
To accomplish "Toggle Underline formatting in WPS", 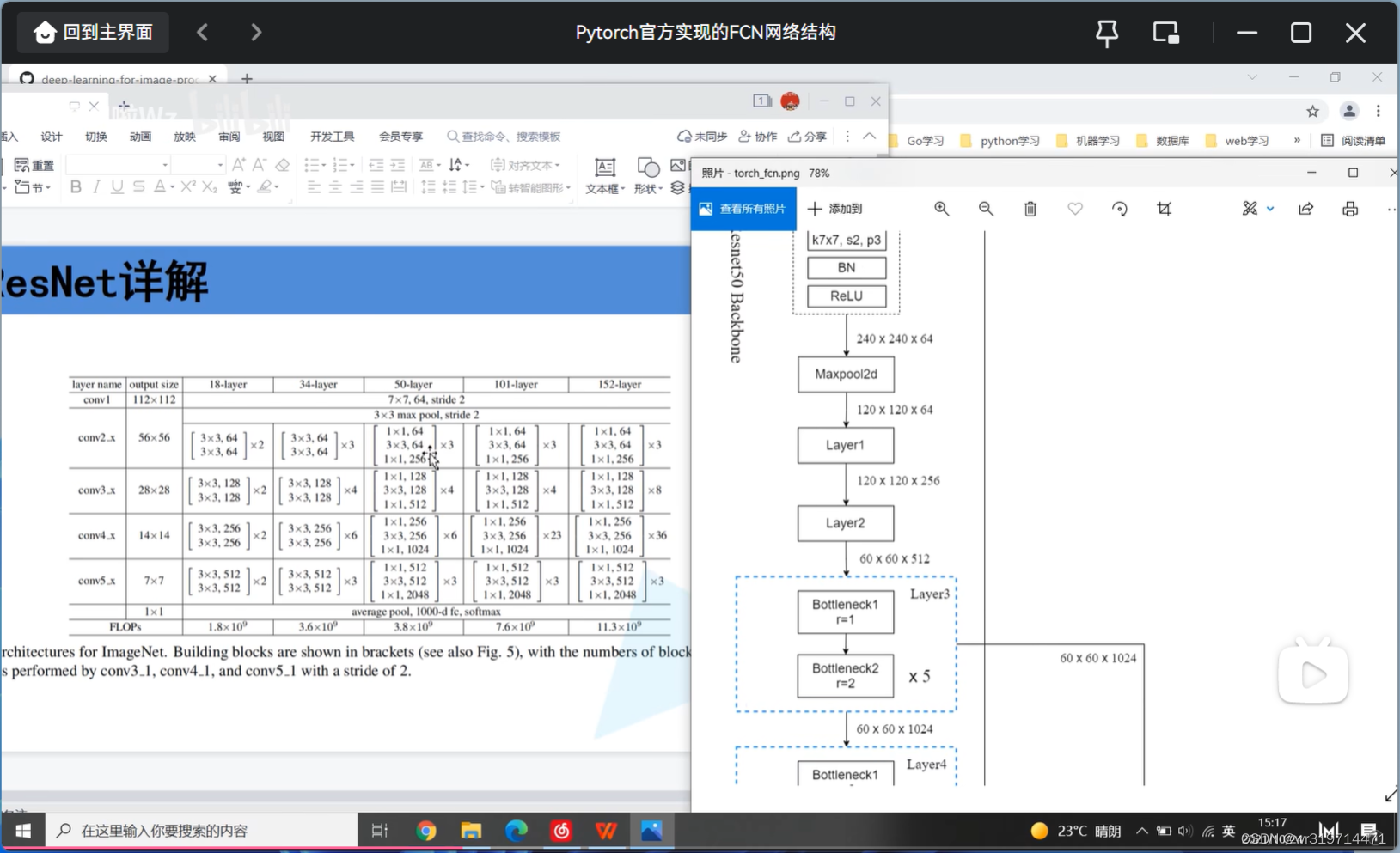I will (x=118, y=186).
